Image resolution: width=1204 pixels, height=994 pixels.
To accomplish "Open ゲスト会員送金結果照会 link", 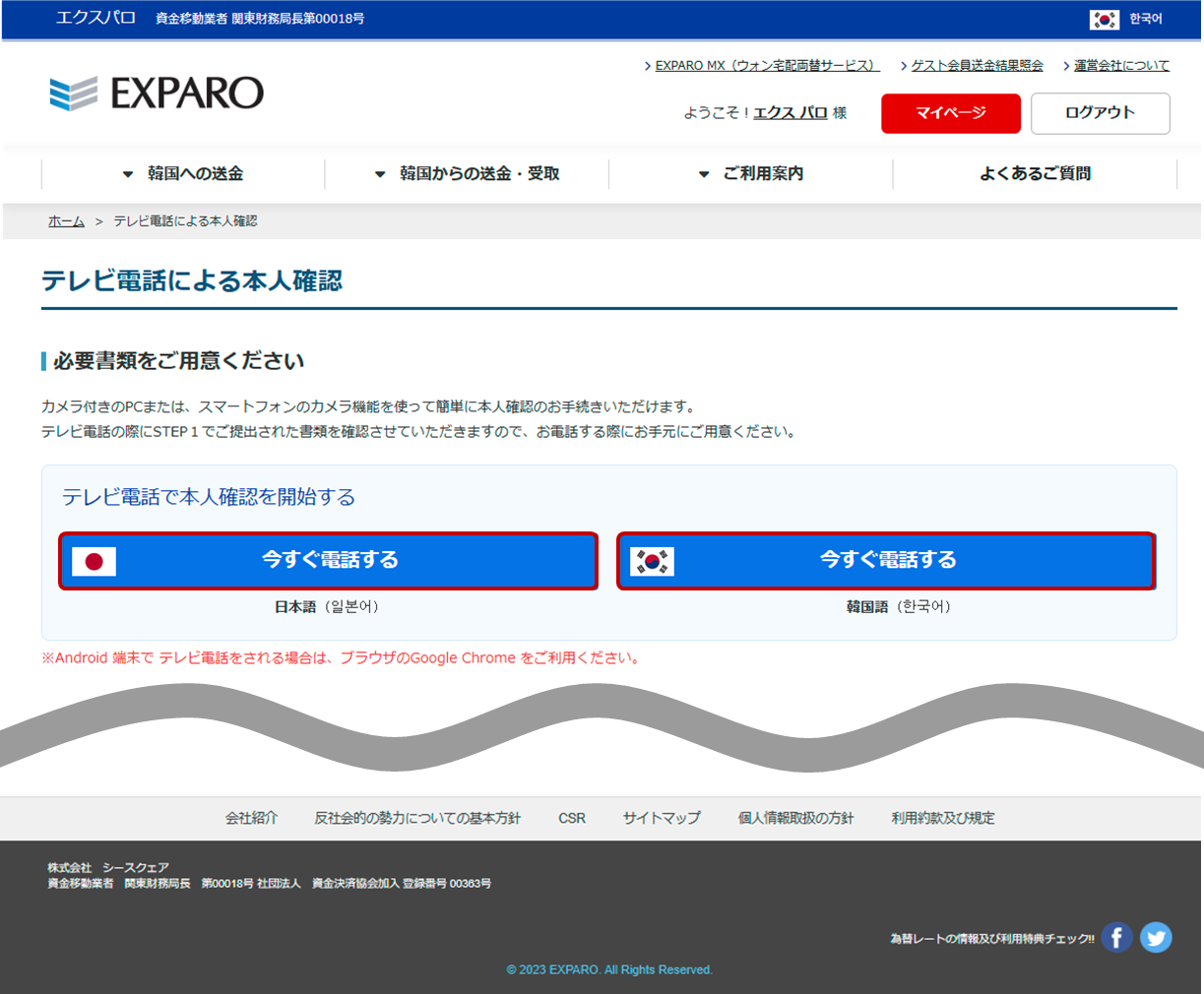I will pos(977,66).
